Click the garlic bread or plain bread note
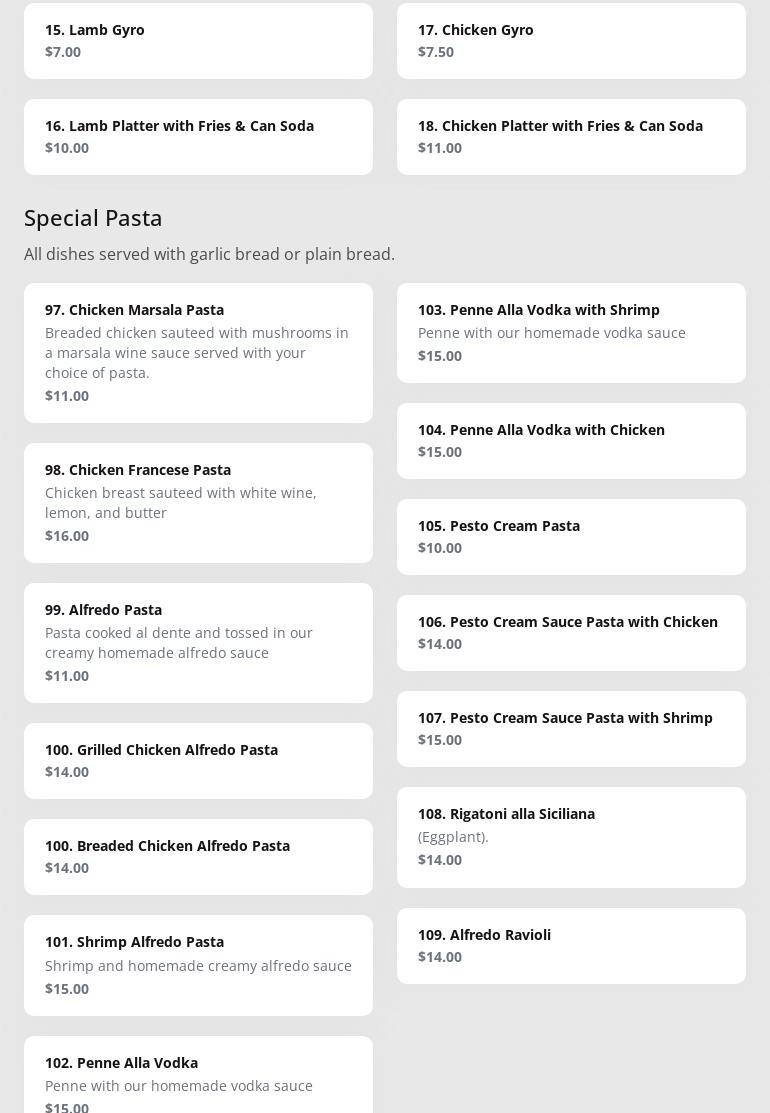 pyautogui.click(x=209, y=254)
